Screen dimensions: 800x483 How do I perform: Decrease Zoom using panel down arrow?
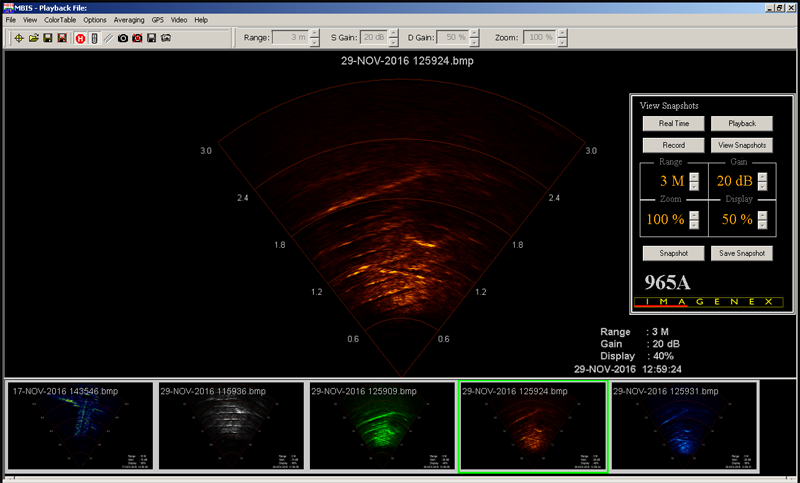pyautogui.click(x=694, y=223)
